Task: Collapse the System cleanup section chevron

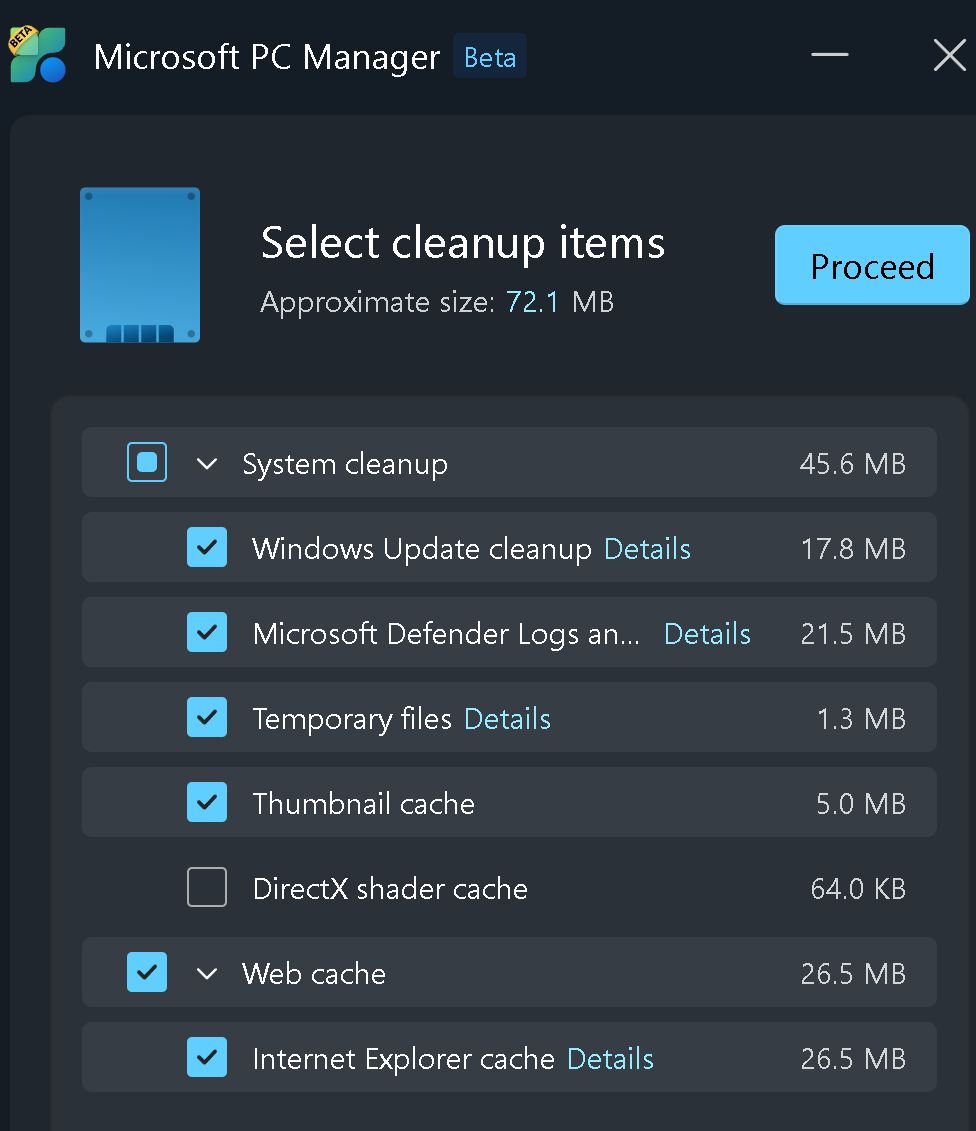Action: [x=207, y=463]
